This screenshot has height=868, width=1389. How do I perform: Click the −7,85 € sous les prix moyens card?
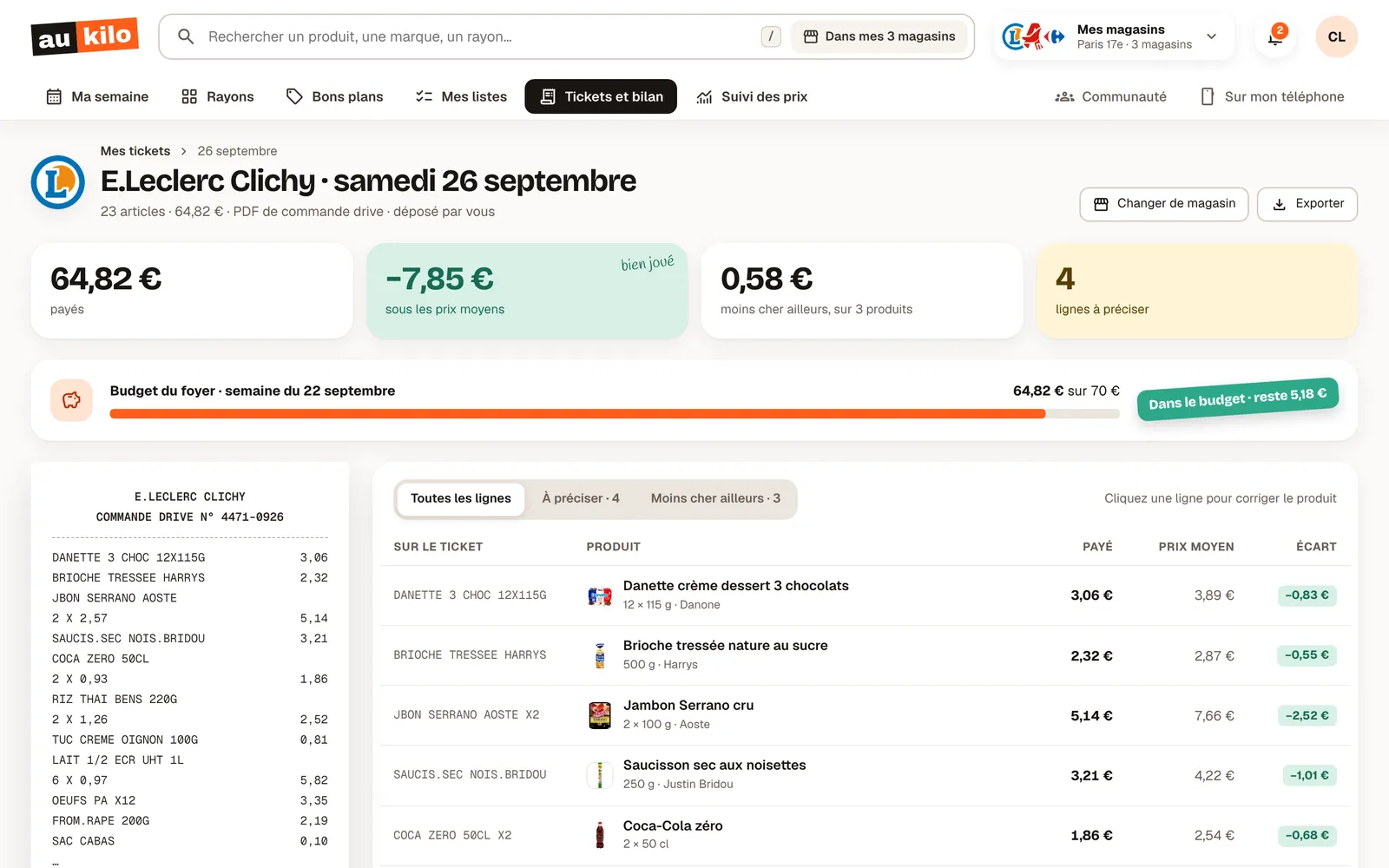pos(527,291)
